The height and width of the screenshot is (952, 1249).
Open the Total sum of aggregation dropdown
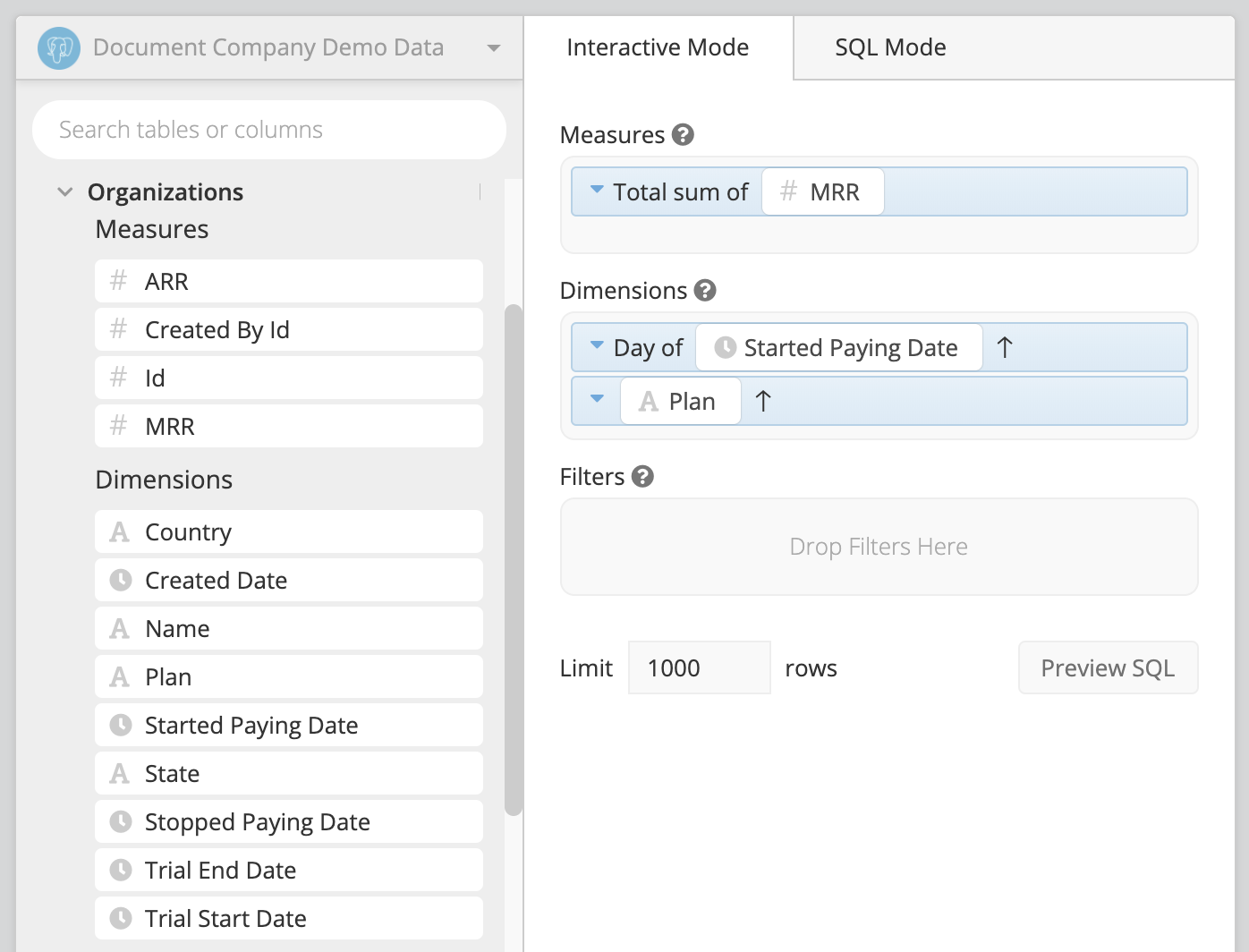tap(597, 191)
